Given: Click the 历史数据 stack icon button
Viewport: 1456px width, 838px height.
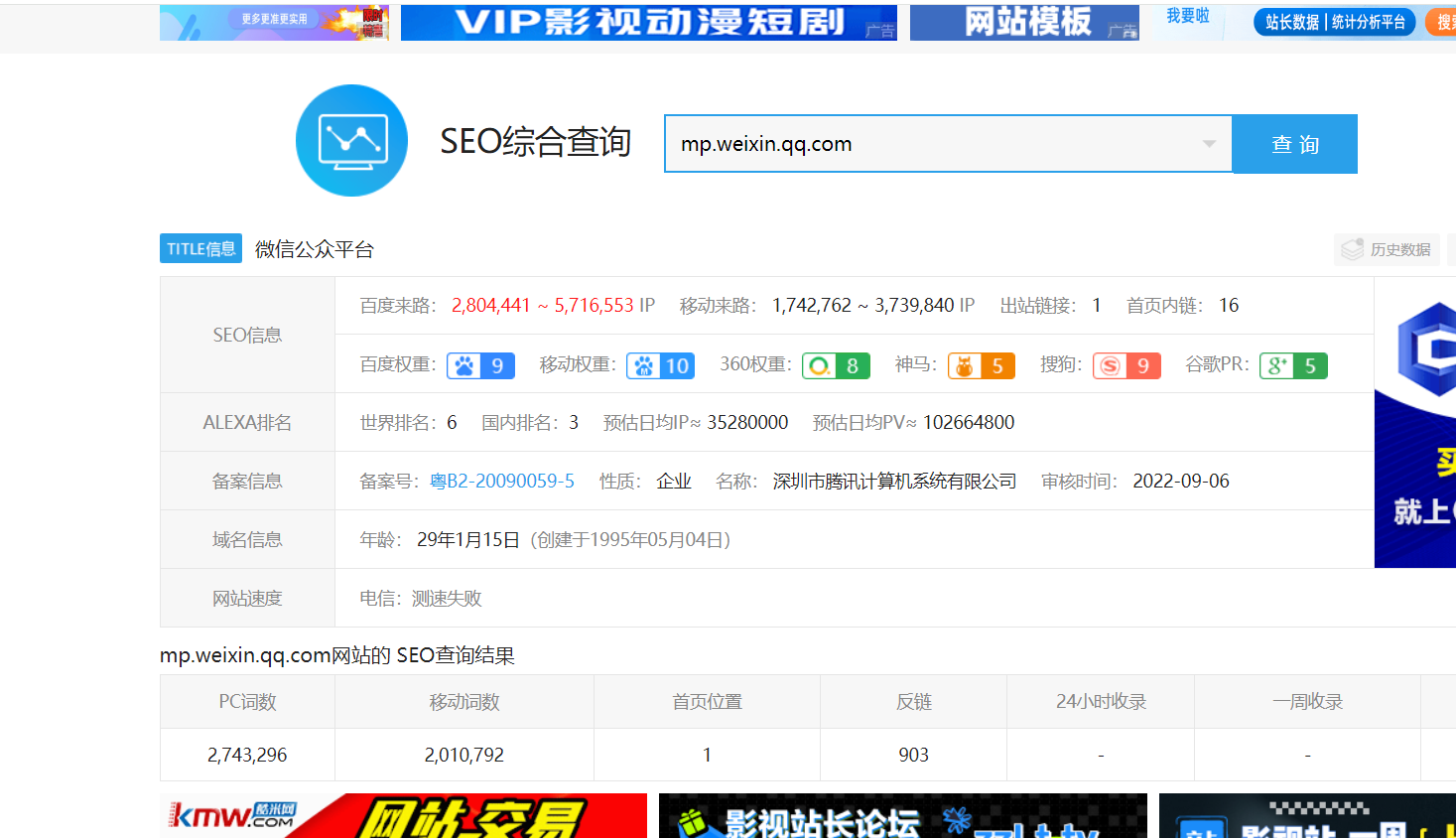Looking at the screenshot, I should pyautogui.click(x=1387, y=249).
